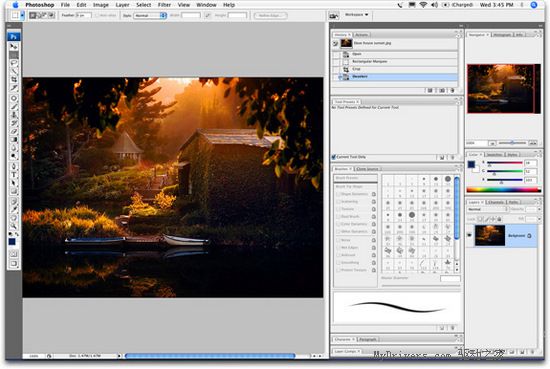Toggle the Current Tool Only checkbox
The height and width of the screenshot is (369, 550).
point(334,157)
